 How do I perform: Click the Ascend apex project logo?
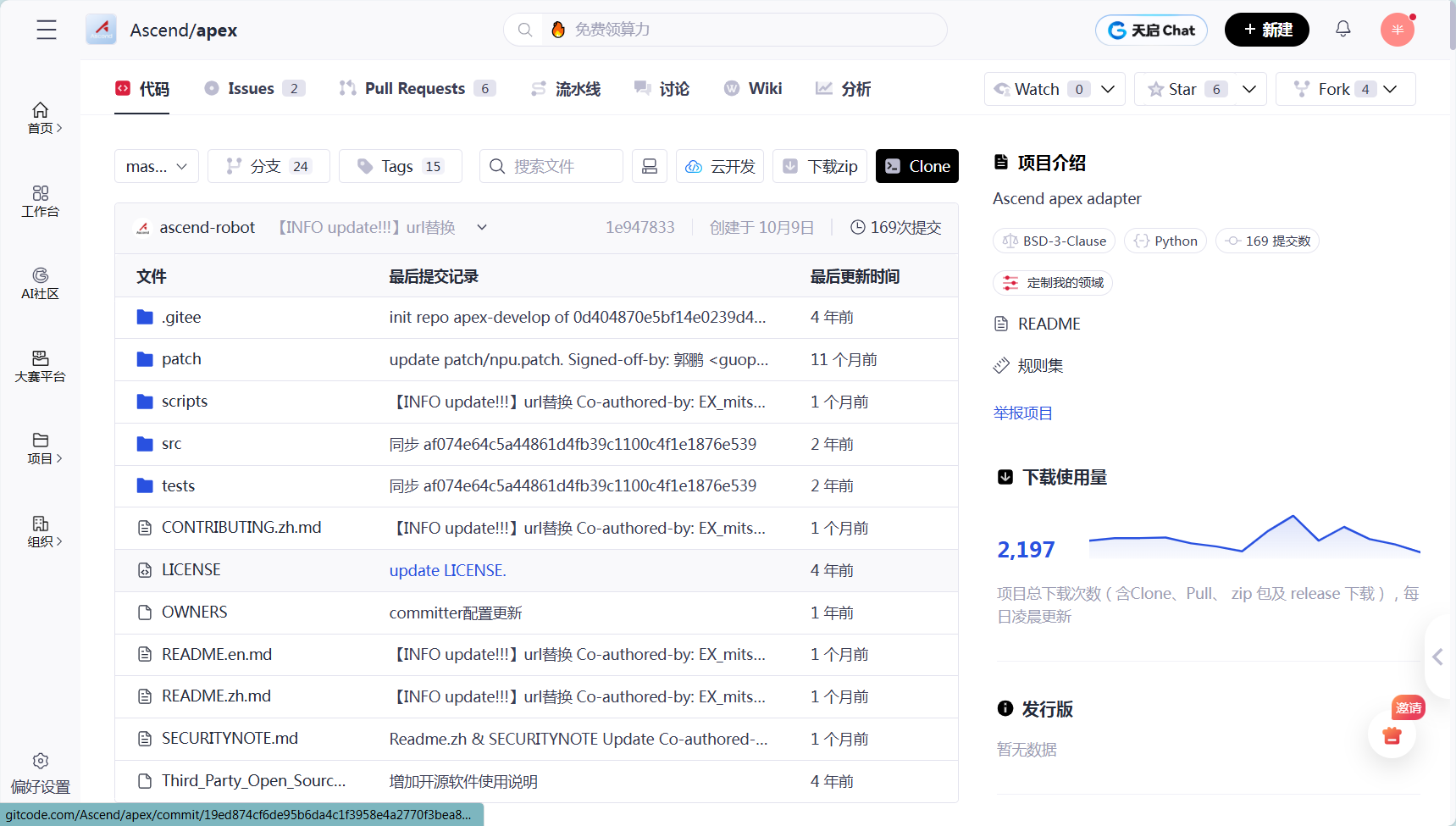point(101,30)
